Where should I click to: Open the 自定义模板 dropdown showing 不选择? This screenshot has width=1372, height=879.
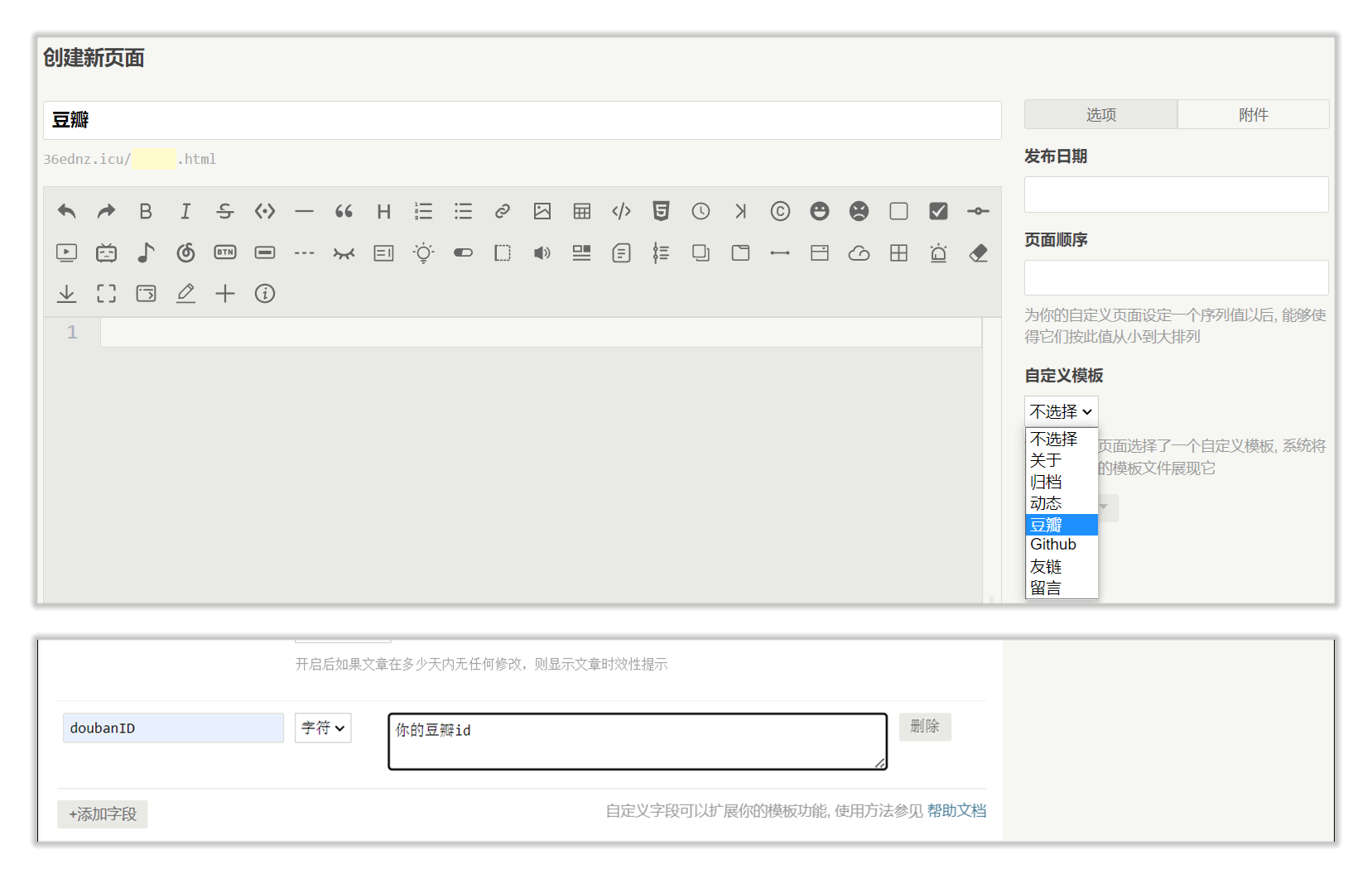pos(1061,411)
